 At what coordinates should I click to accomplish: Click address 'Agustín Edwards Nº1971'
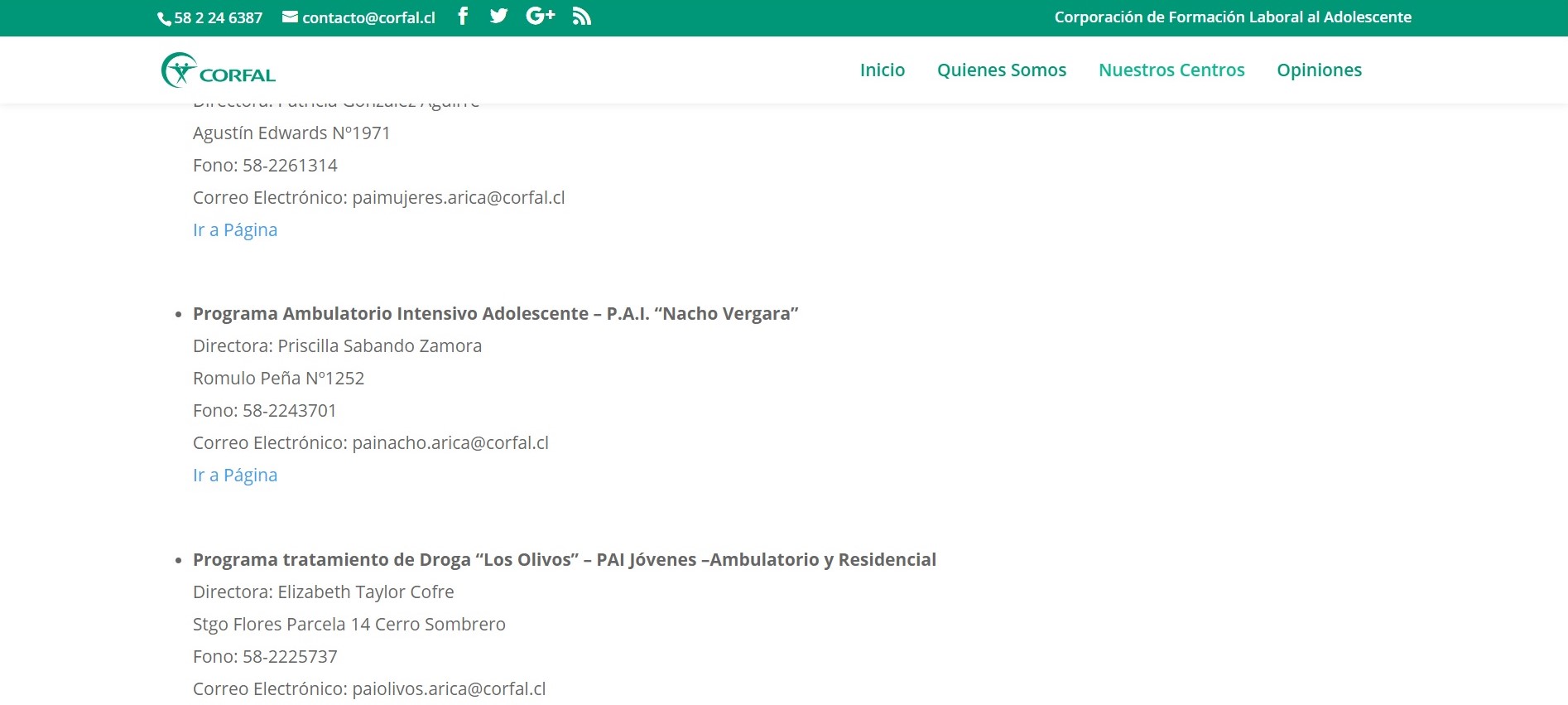pos(291,133)
